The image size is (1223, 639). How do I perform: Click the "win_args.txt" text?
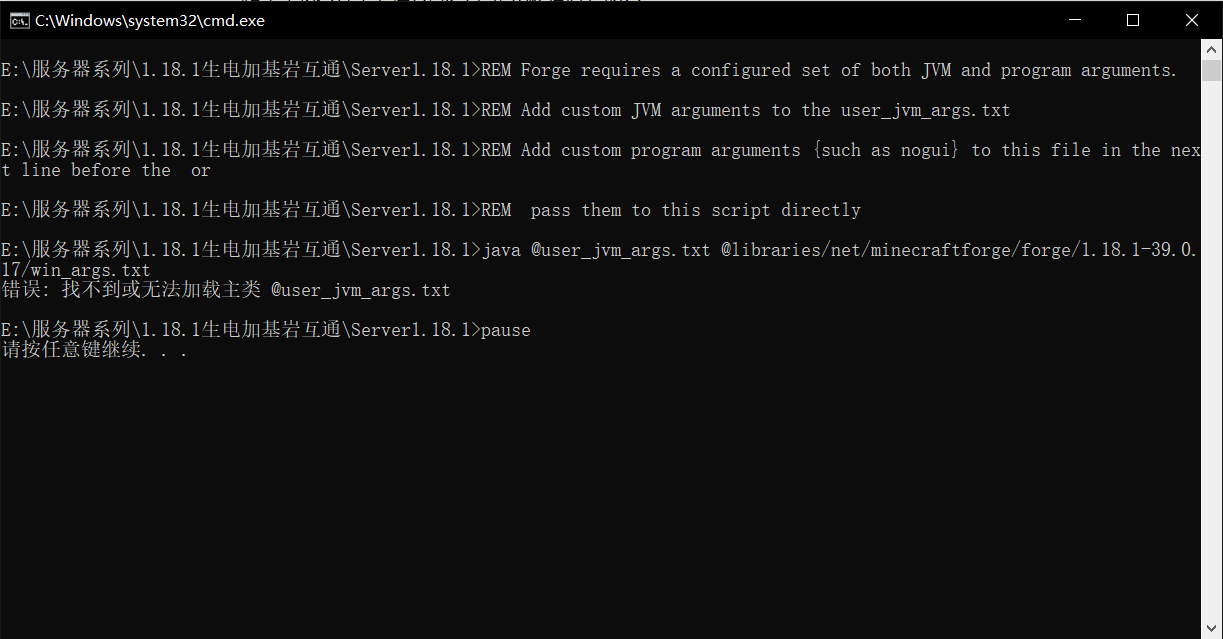85,270
